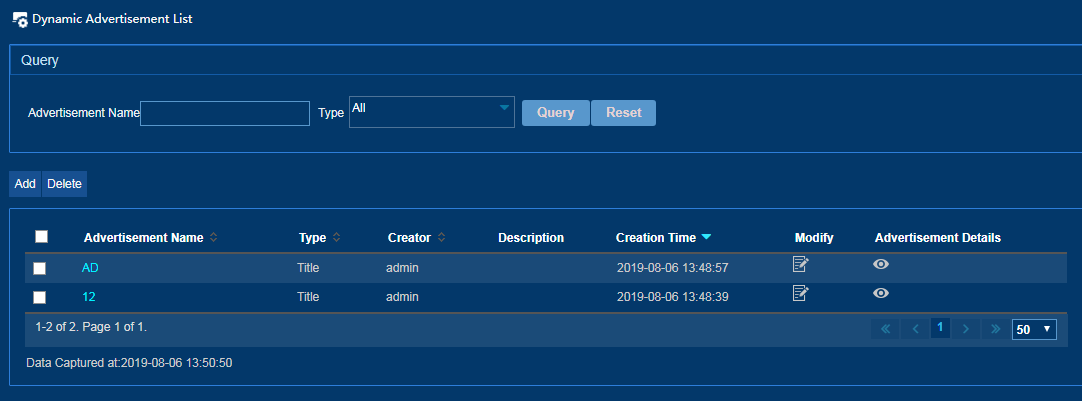Go to next page arrow
The height and width of the screenshot is (401, 1082).
point(966,329)
